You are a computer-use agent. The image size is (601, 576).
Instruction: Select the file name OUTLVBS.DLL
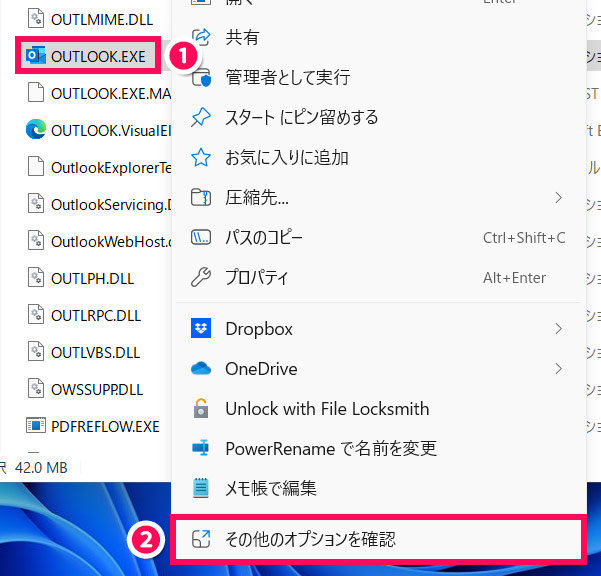95,353
